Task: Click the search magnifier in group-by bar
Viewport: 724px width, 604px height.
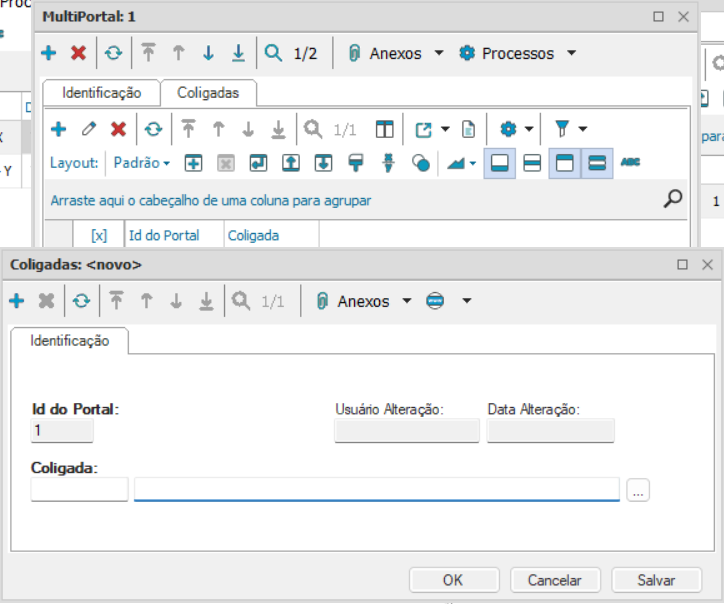Action: (x=673, y=199)
